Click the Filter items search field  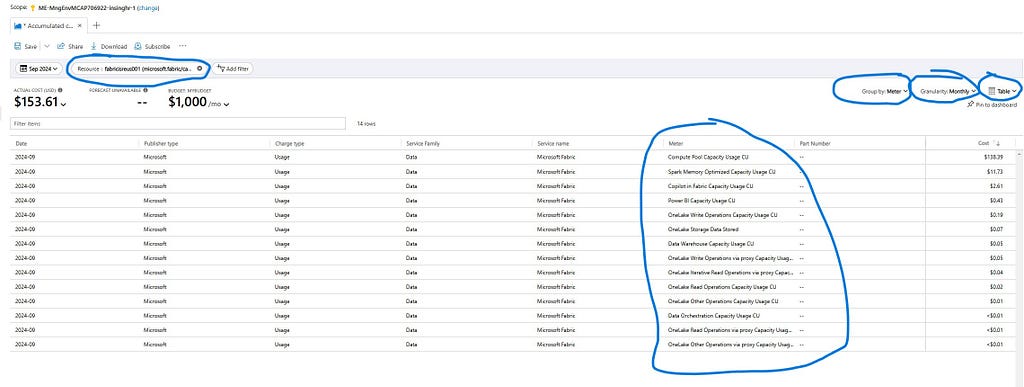point(178,123)
